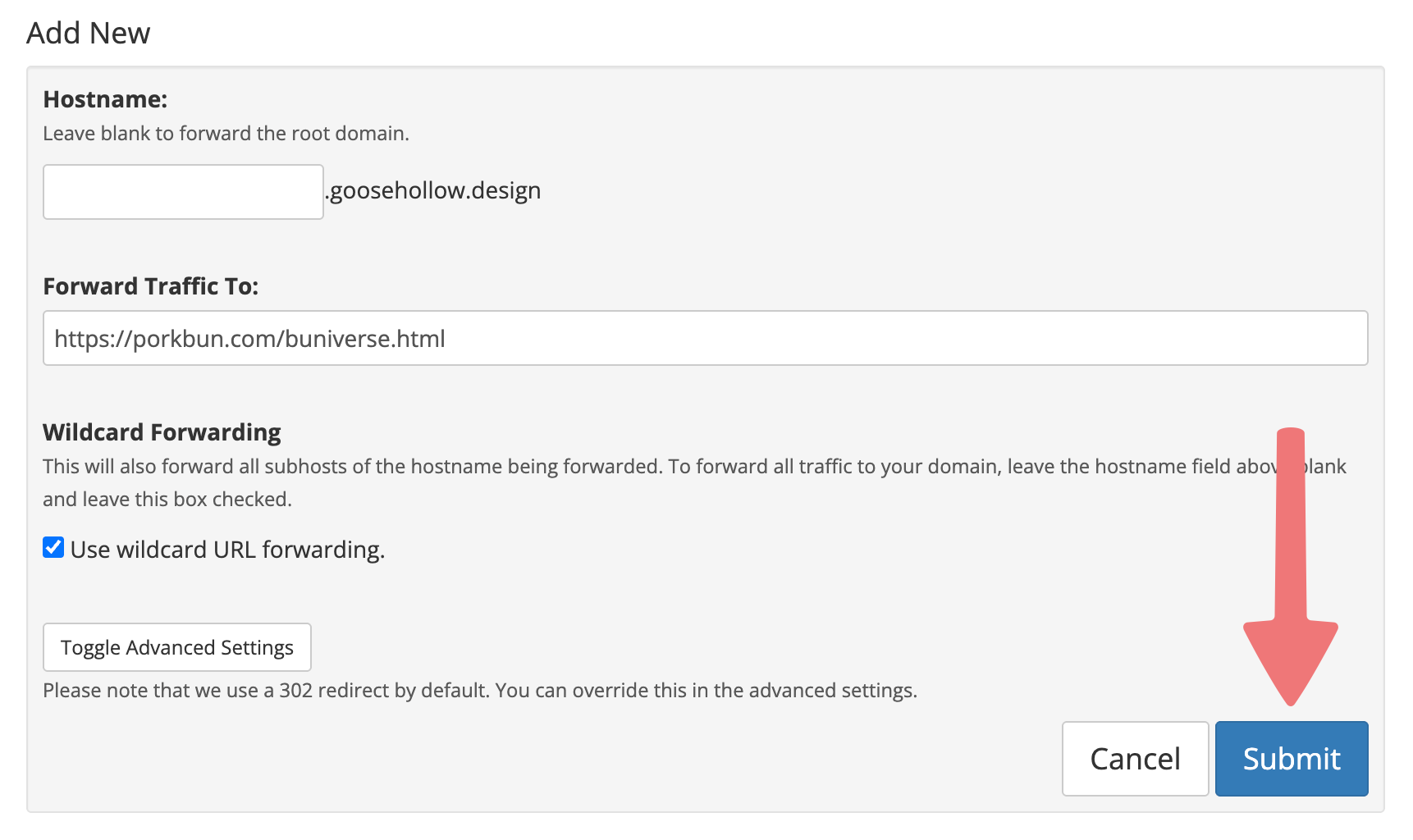Open Toggle Advanced Settings
The image size is (1413, 840).
(x=177, y=647)
